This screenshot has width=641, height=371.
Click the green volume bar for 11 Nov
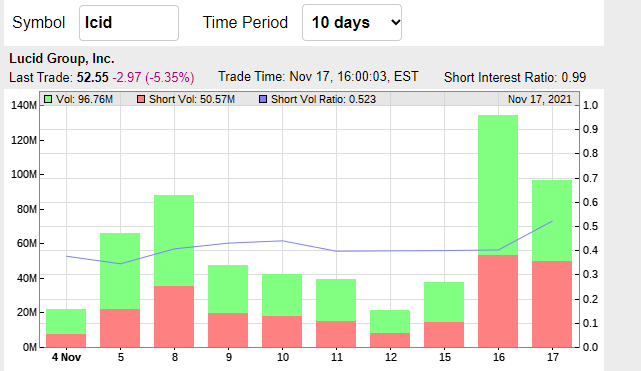tap(336, 300)
